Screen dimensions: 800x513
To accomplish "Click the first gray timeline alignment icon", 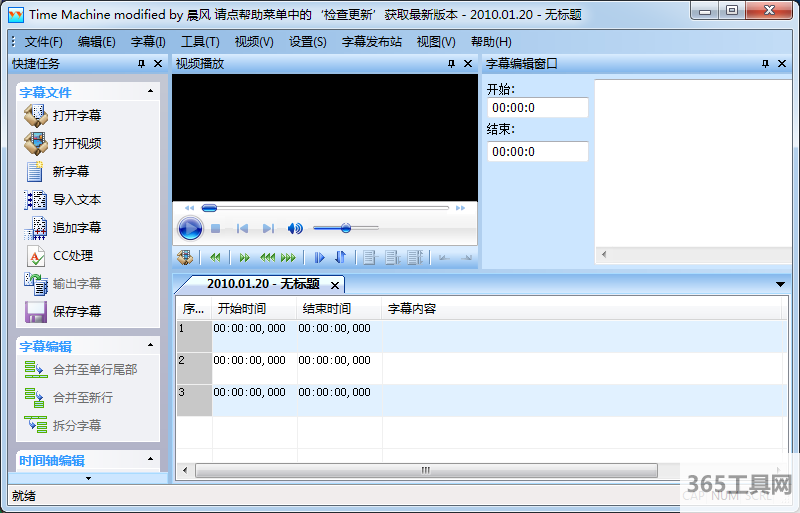I will pyautogui.click(x=369, y=258).
